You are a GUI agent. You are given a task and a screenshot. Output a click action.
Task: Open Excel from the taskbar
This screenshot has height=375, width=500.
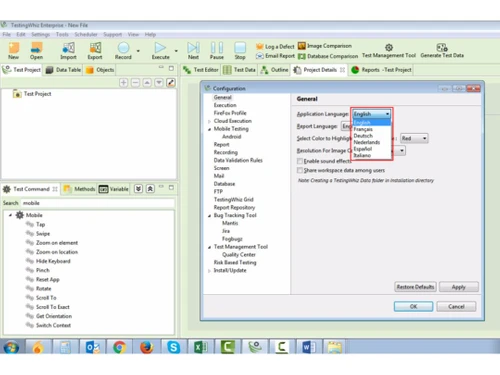coord(201,347)
